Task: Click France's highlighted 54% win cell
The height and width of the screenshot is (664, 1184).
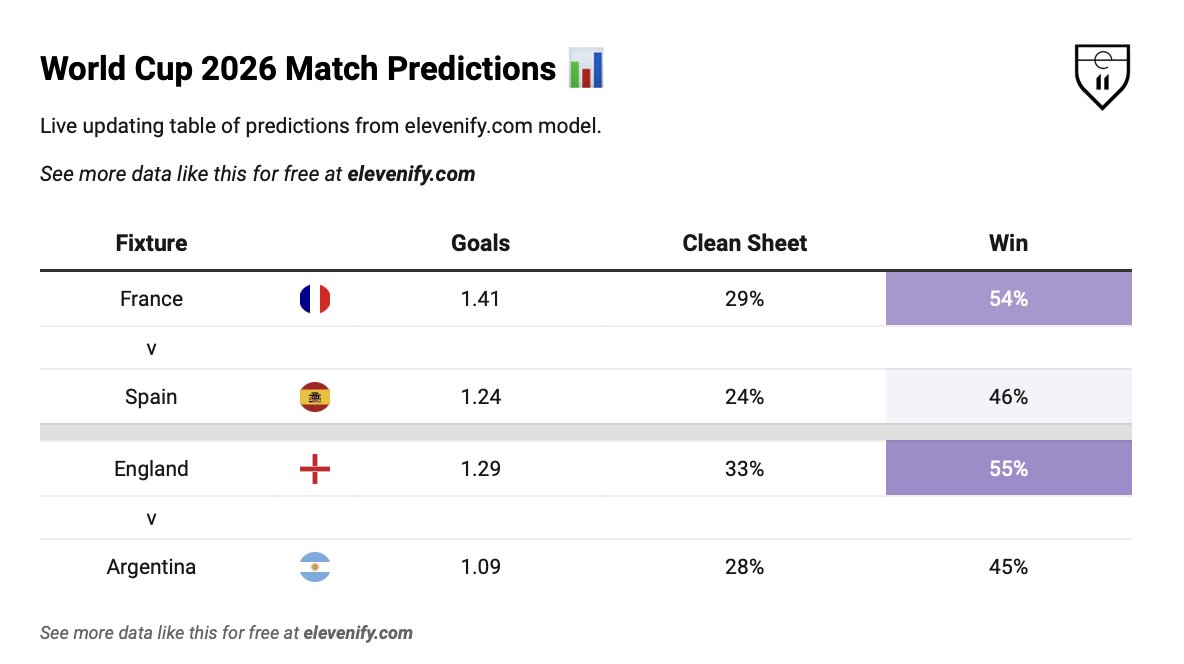Action: pyautogui.click(x=1008, y=299)
